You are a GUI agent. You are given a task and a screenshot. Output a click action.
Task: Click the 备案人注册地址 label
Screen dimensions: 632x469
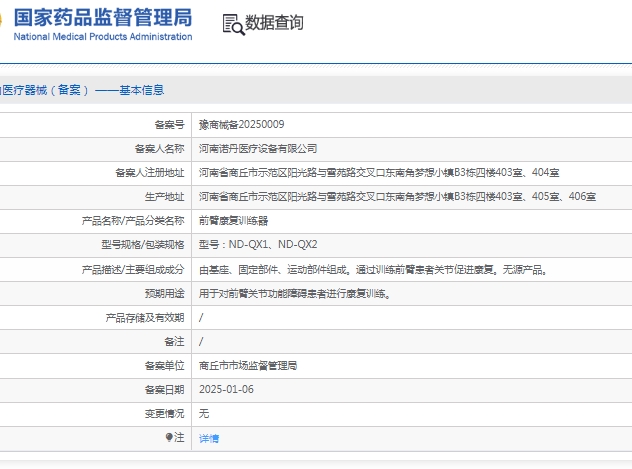point(150,172)
